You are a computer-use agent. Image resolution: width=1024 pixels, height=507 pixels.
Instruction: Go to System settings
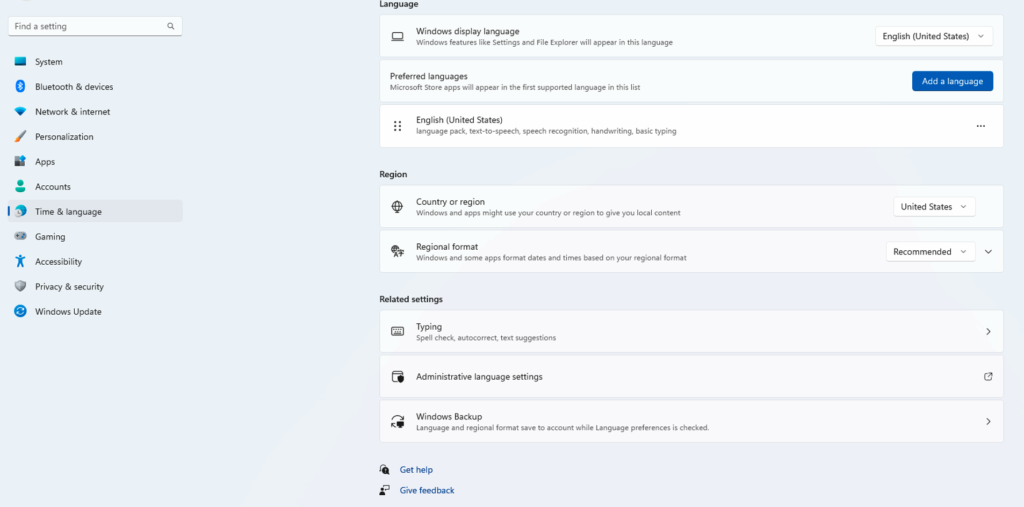coord(95,61)
